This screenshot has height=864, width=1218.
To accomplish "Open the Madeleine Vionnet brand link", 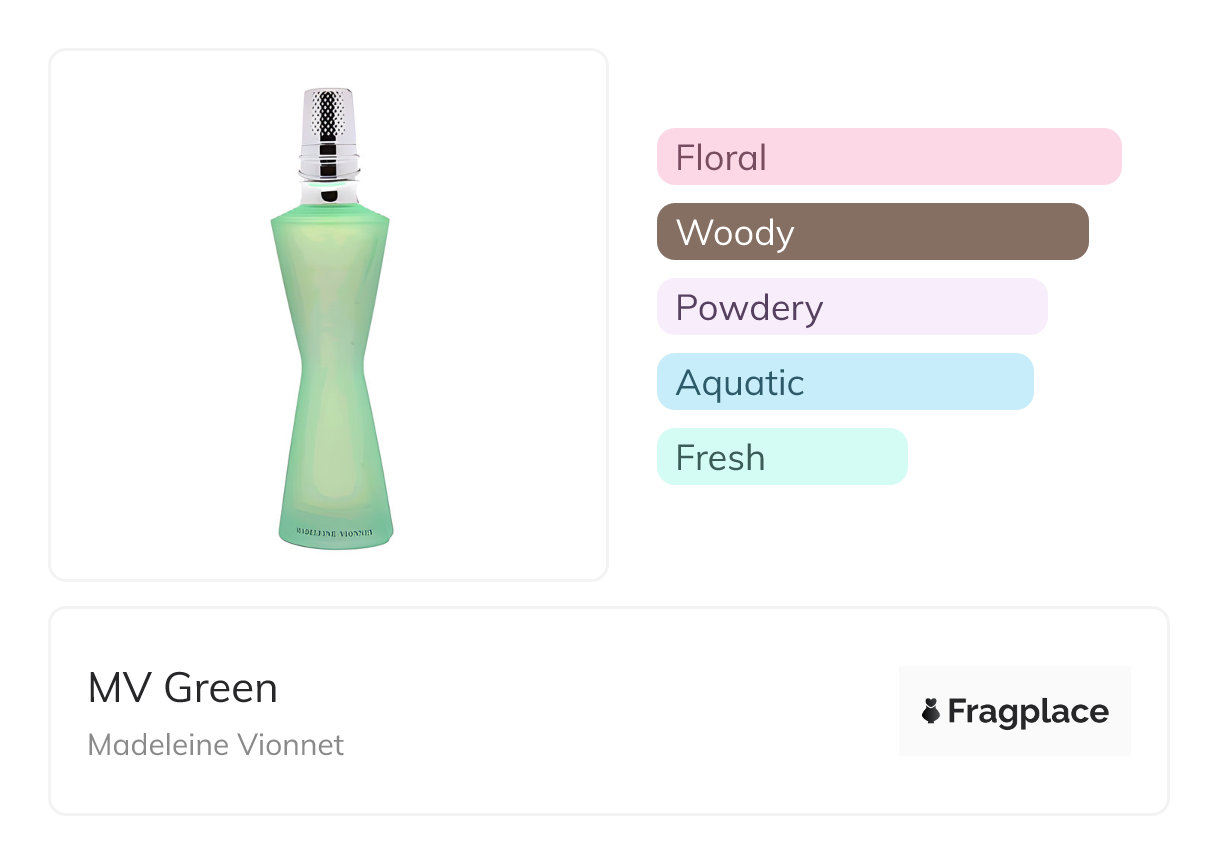I will pyautogui.click(x=216, y=745).
